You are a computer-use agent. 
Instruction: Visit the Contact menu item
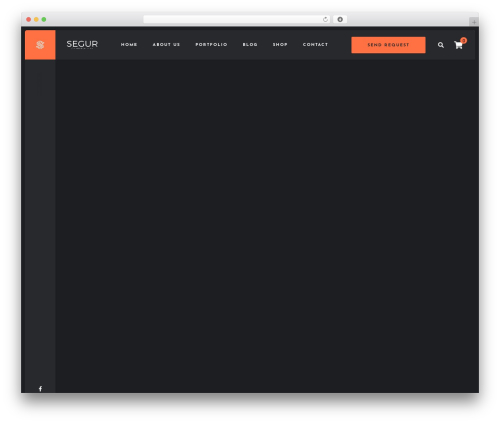(x=315, y=44)
